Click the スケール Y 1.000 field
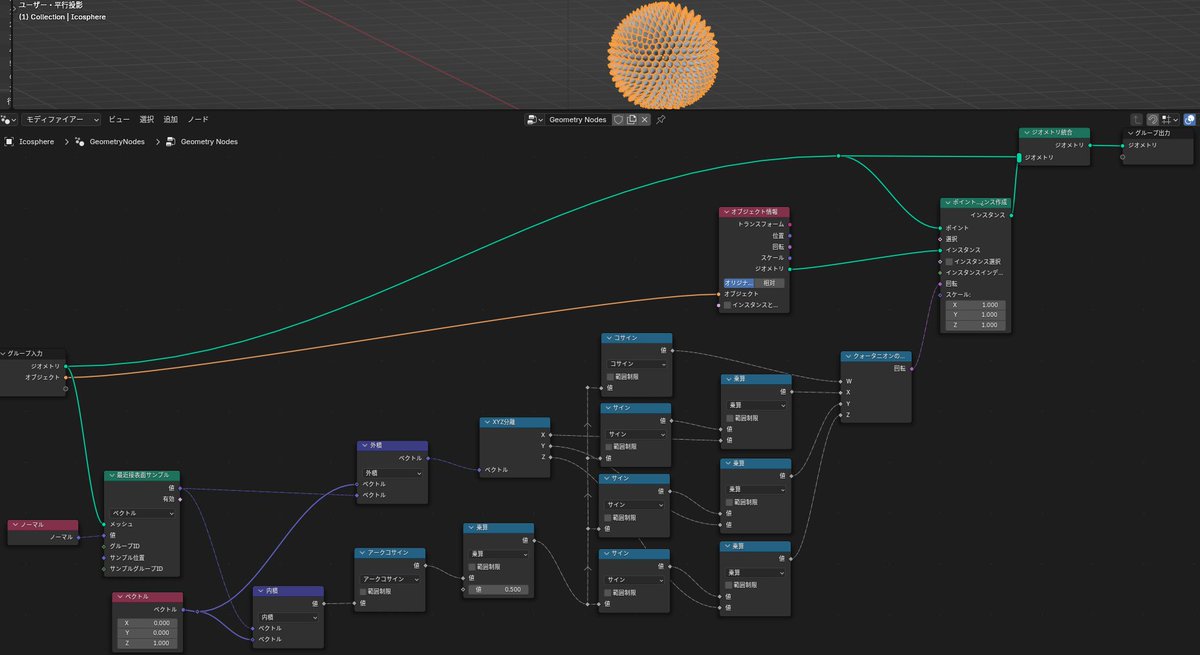The height and width of the screenshot is (655, 1200). pos(975,315)
